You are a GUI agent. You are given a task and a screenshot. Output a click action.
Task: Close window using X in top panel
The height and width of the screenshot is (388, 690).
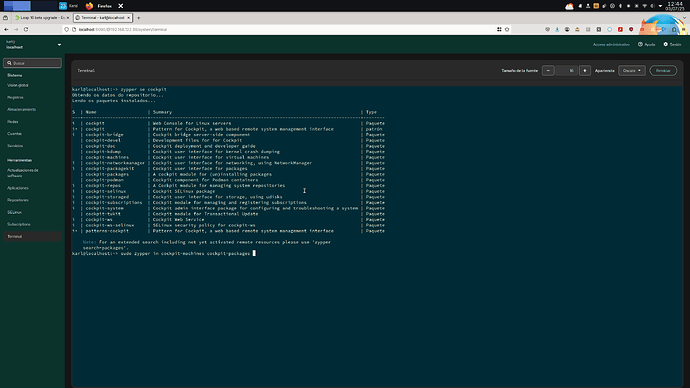[x=121, y=6]
